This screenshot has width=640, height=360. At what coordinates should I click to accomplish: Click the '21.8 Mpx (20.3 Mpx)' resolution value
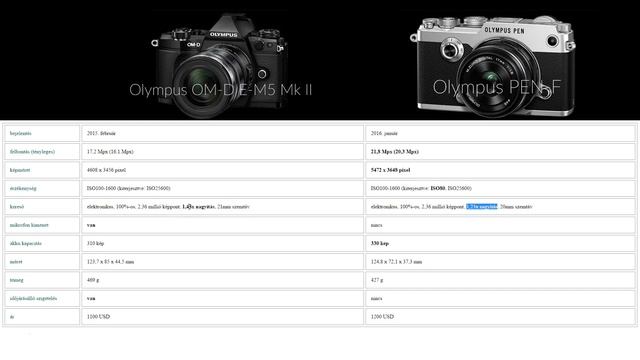[x=395, y=152]
